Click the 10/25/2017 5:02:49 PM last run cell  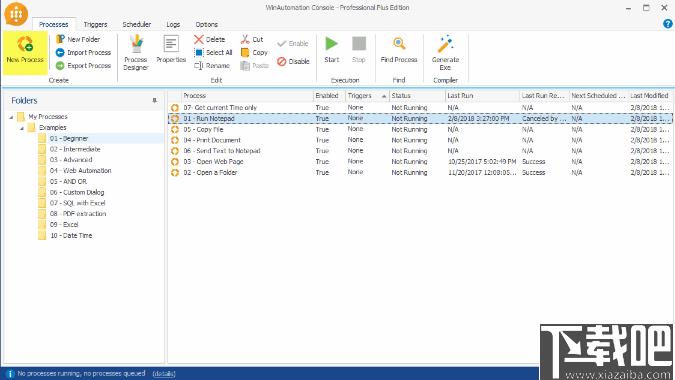point(482,162)
